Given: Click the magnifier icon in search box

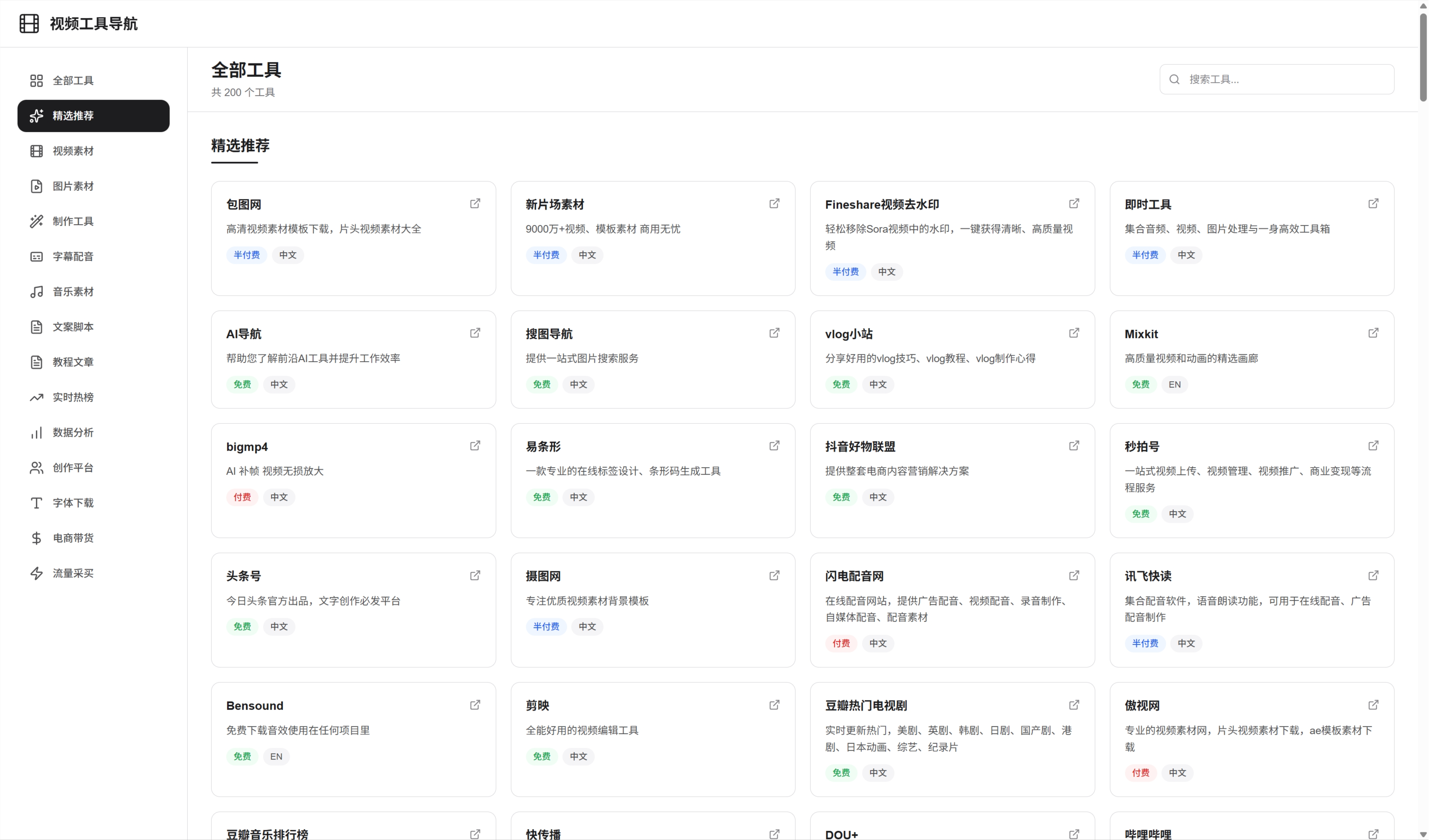Looking at the screenshot, I should (1175, 79).
